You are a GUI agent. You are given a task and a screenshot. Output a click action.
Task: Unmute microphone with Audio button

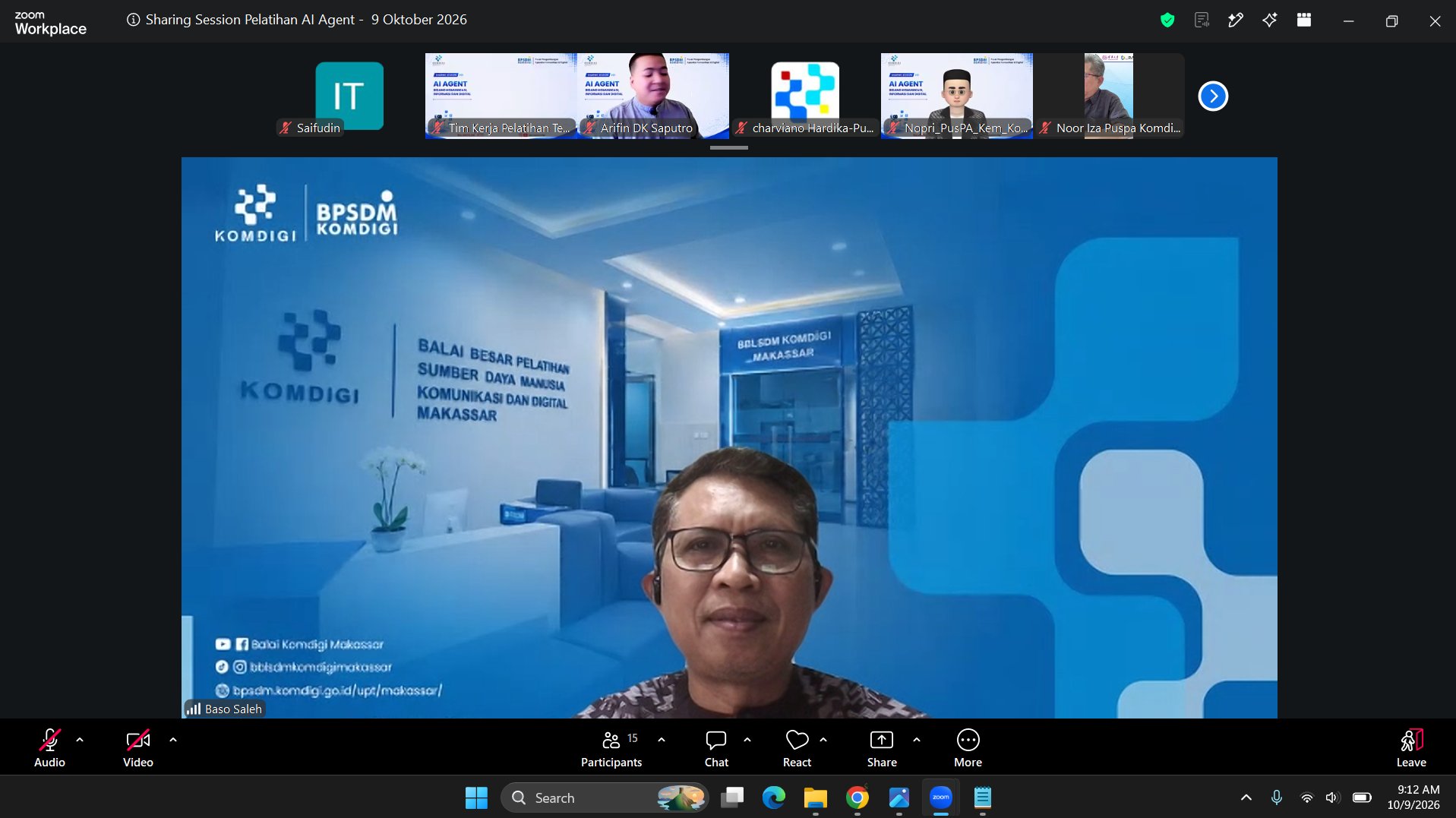pos(49,747)
